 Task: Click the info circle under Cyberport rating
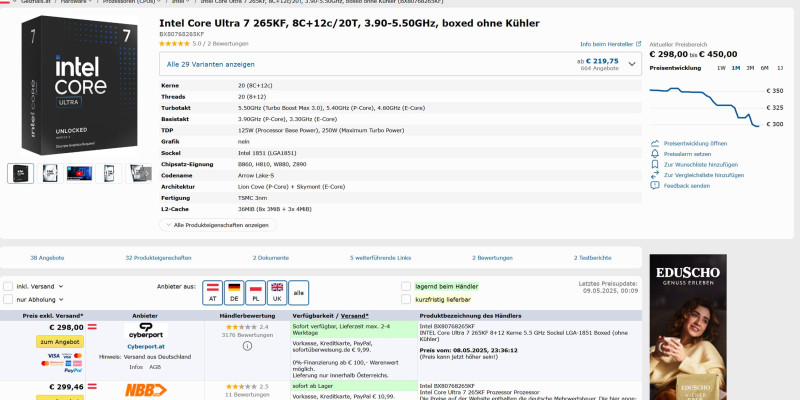[247, 346]
